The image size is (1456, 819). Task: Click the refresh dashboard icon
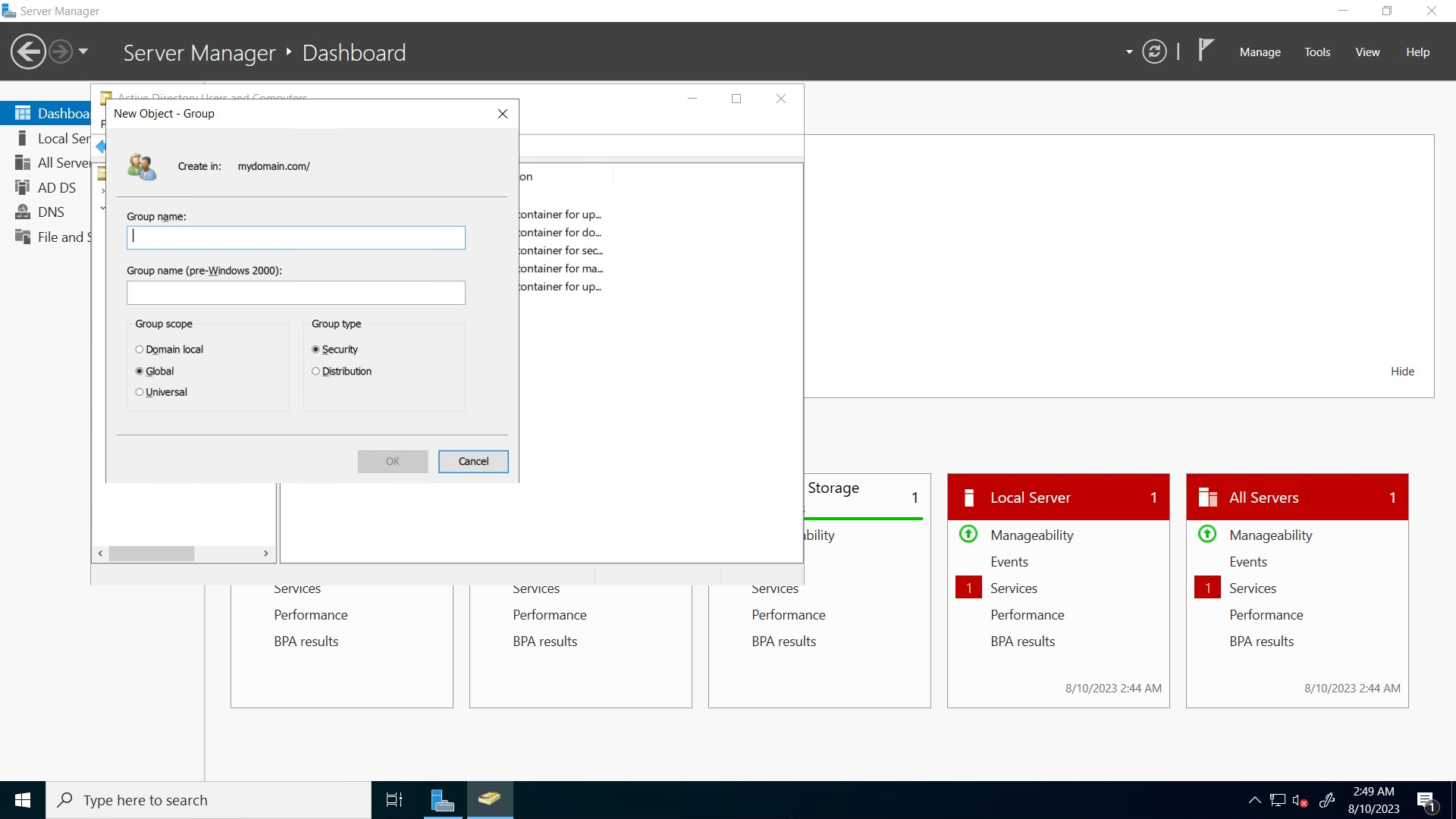tap(1154, 52)
